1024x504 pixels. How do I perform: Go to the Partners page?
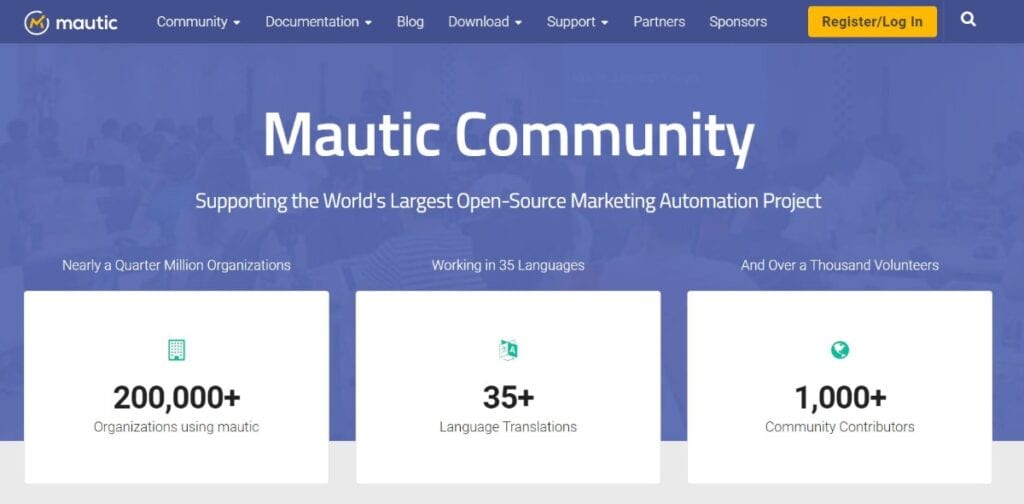659,22
